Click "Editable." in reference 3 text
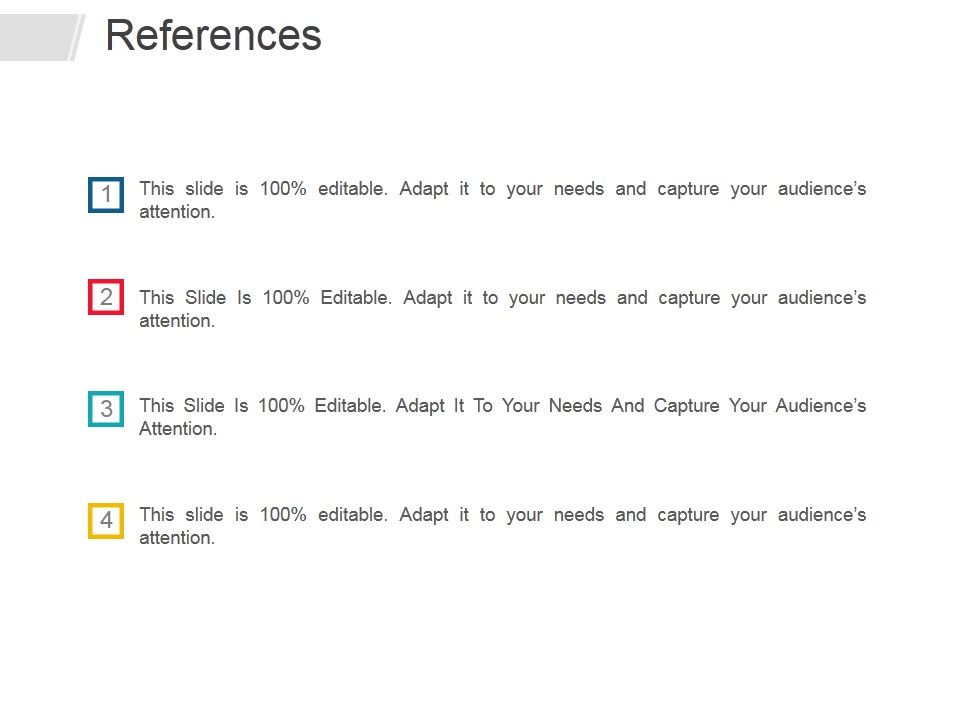Image resolution: width=960 pixels, height=720 pixels. click(349, 406)
